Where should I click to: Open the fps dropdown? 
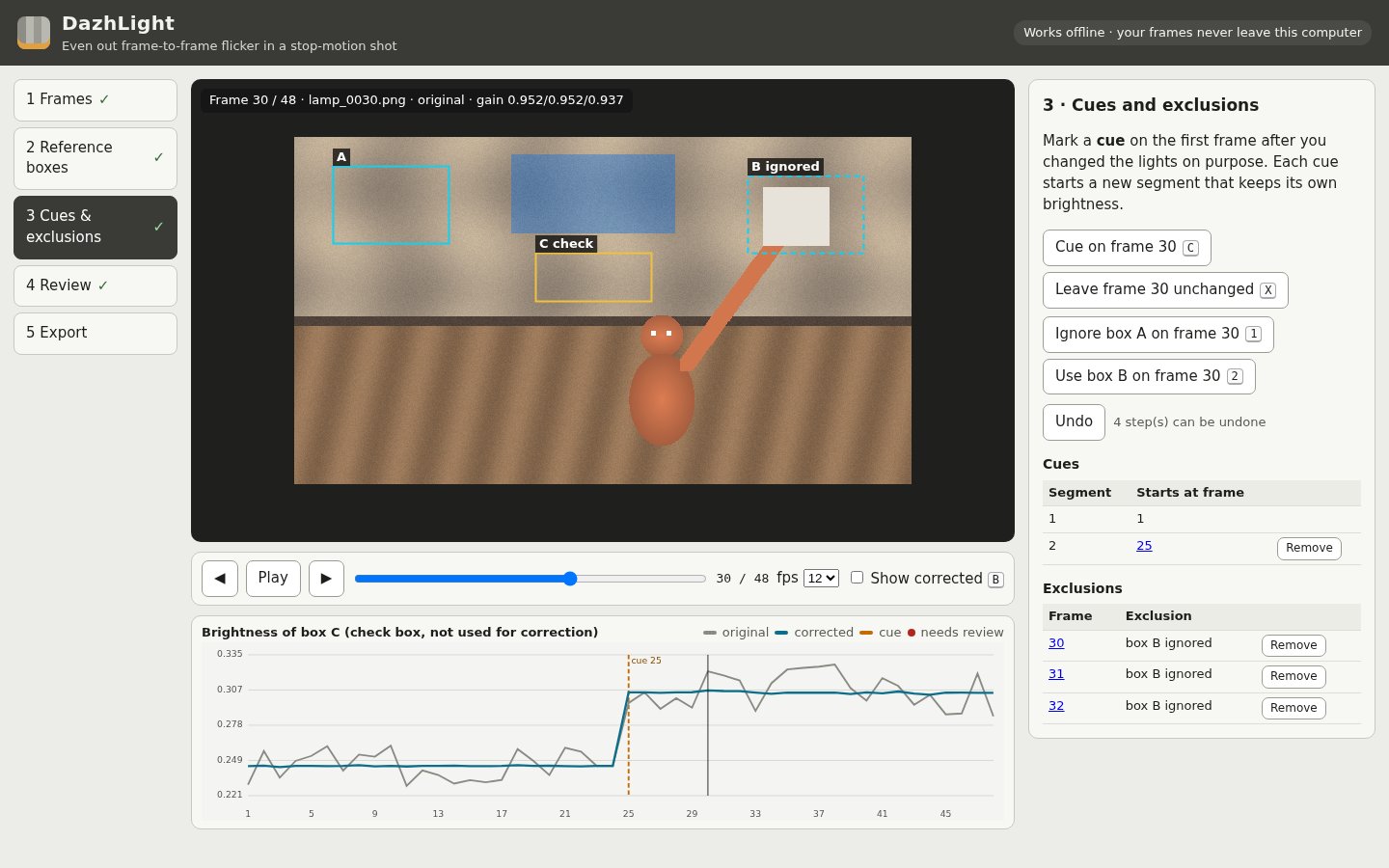821,578
